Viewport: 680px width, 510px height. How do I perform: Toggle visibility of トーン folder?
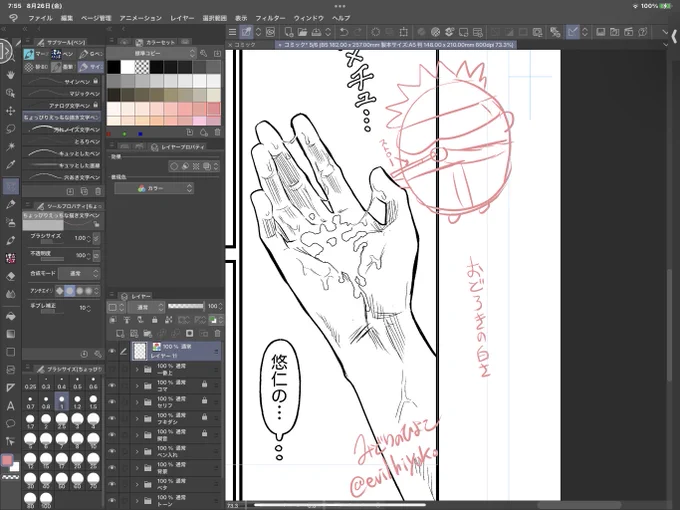point(112,500)
